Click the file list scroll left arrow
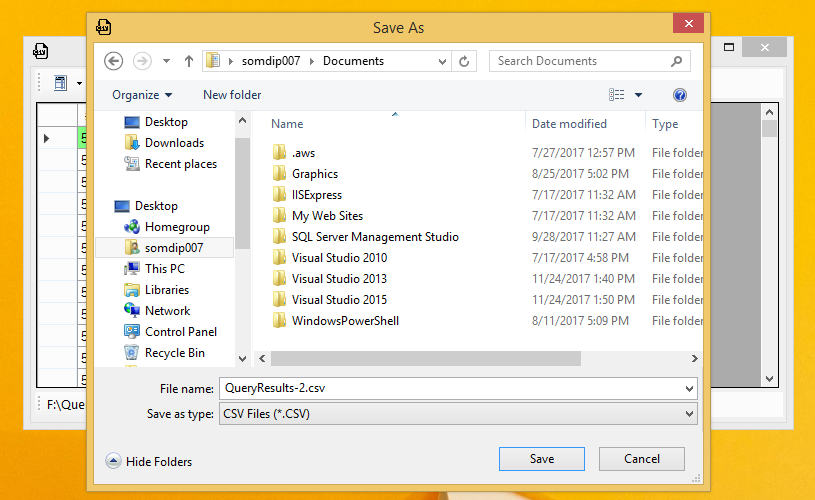 coord(262,359)
